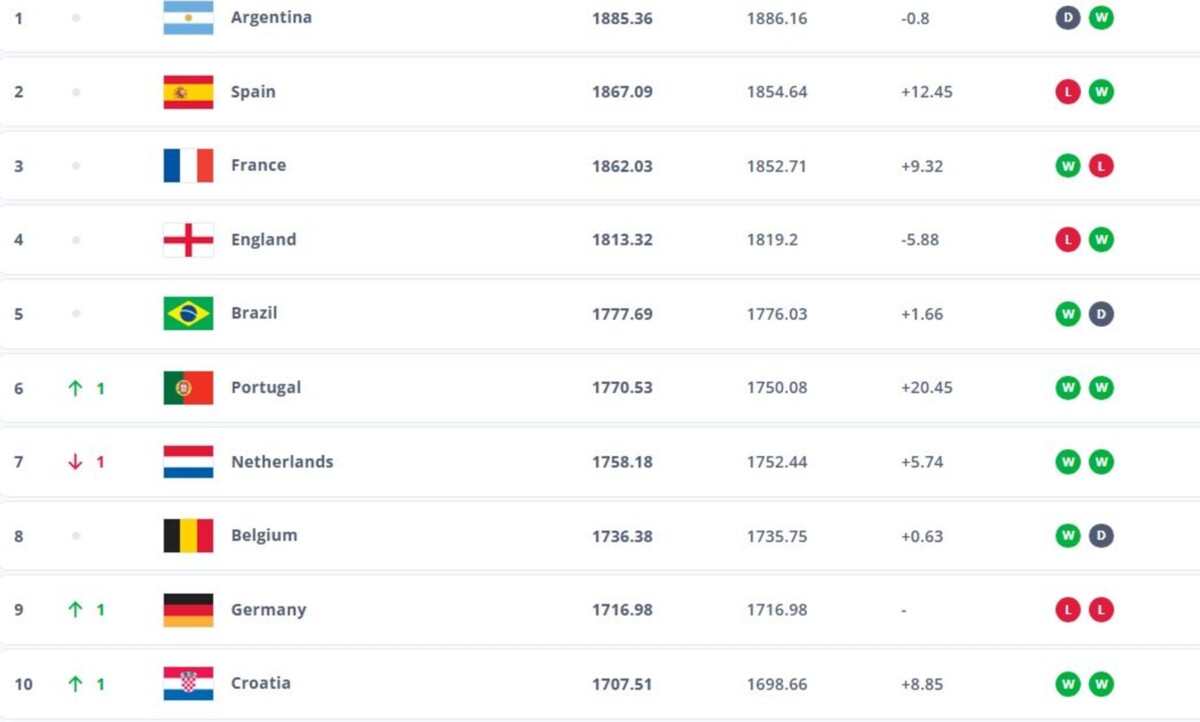Screen dimensions: 1200x722
Task: Open the England team link
Action: coord(263,240)
